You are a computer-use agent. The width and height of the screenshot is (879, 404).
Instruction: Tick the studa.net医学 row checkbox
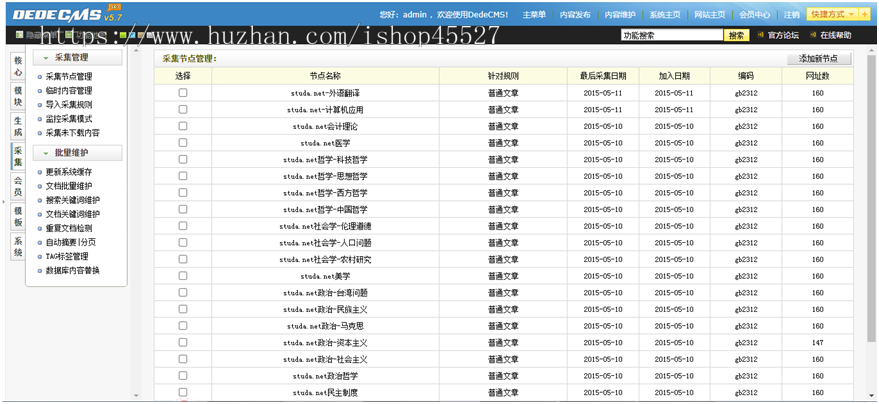pos(183,143)
